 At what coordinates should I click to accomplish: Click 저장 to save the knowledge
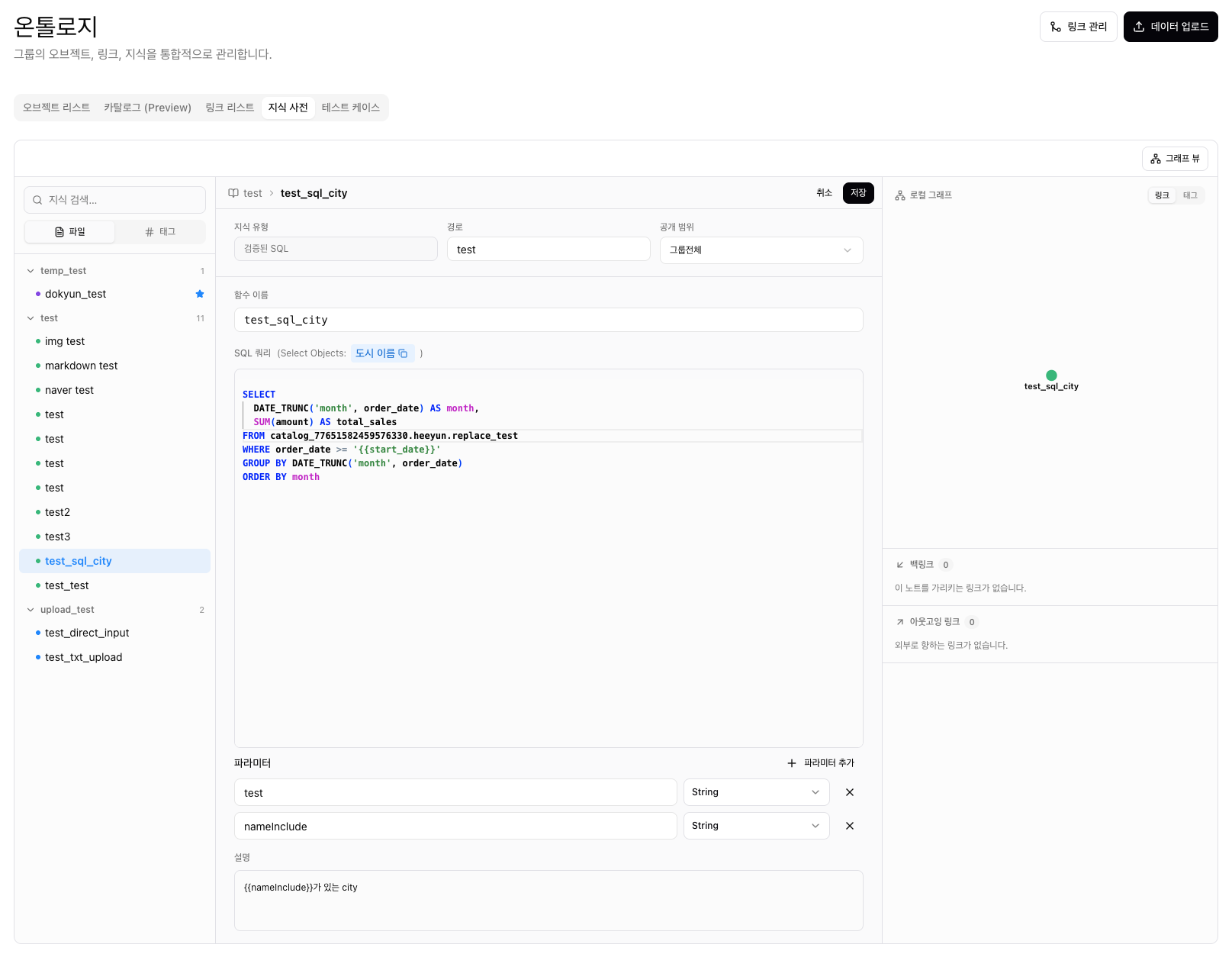[858, 193]
